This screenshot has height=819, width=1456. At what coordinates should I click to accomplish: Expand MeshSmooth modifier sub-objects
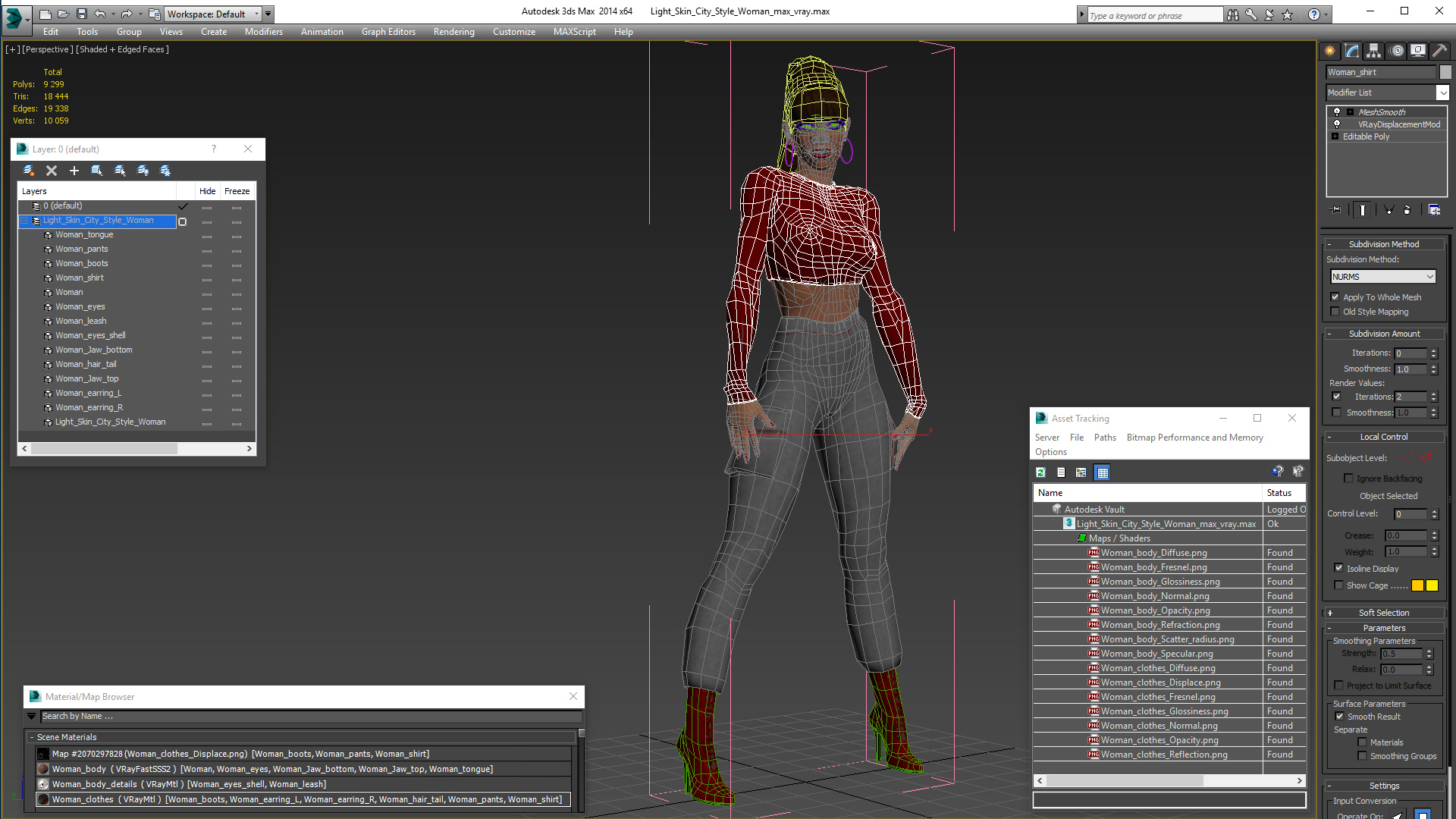1351,112
